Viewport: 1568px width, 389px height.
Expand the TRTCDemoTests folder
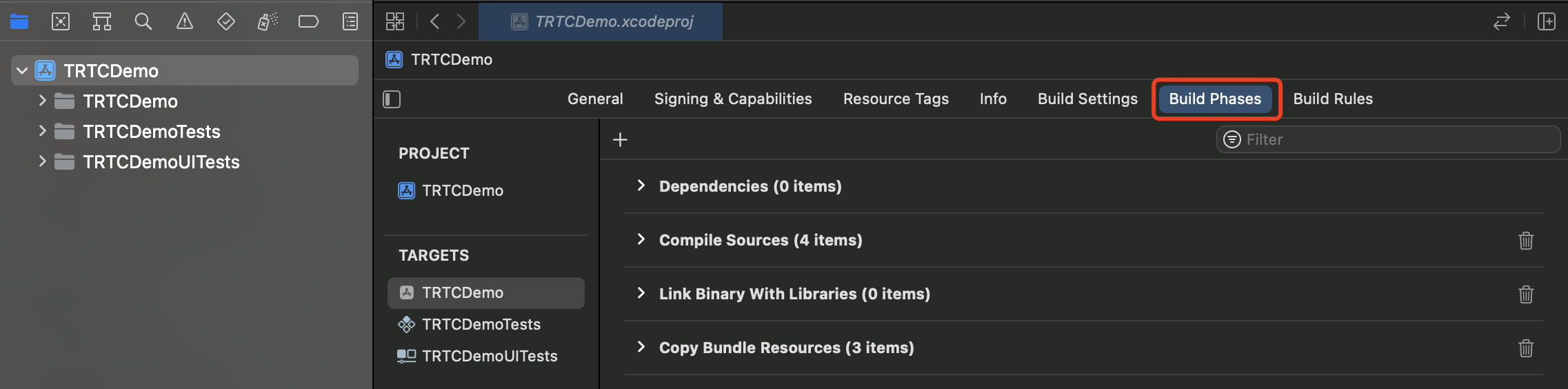(x=42, y=131)
